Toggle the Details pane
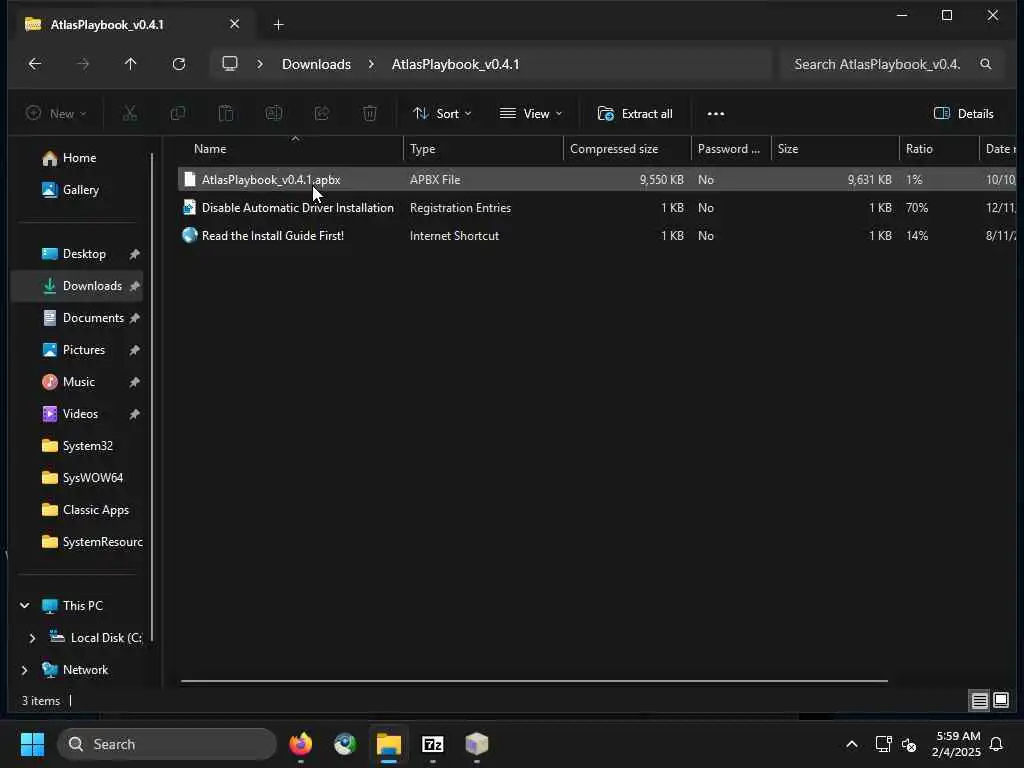This screenshot has width=1024, height=768. point(963,114)
